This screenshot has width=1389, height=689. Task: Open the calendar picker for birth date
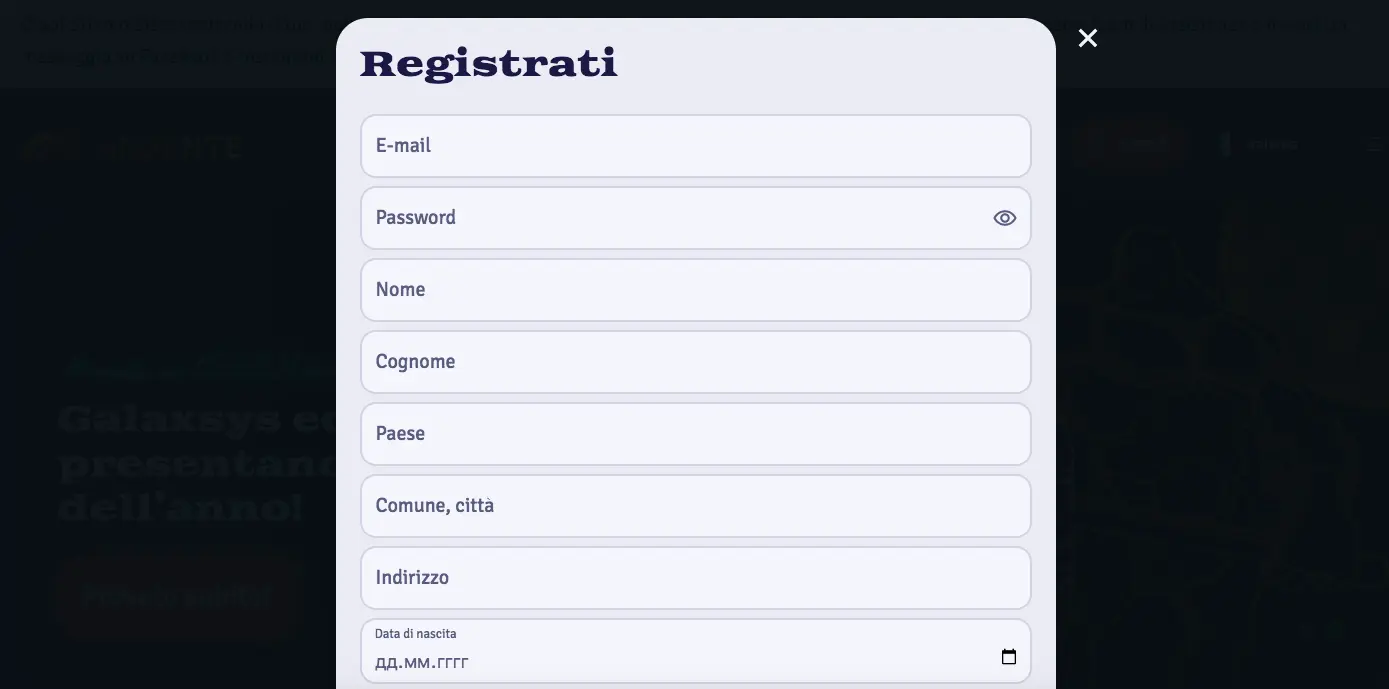click(1009, 657)
